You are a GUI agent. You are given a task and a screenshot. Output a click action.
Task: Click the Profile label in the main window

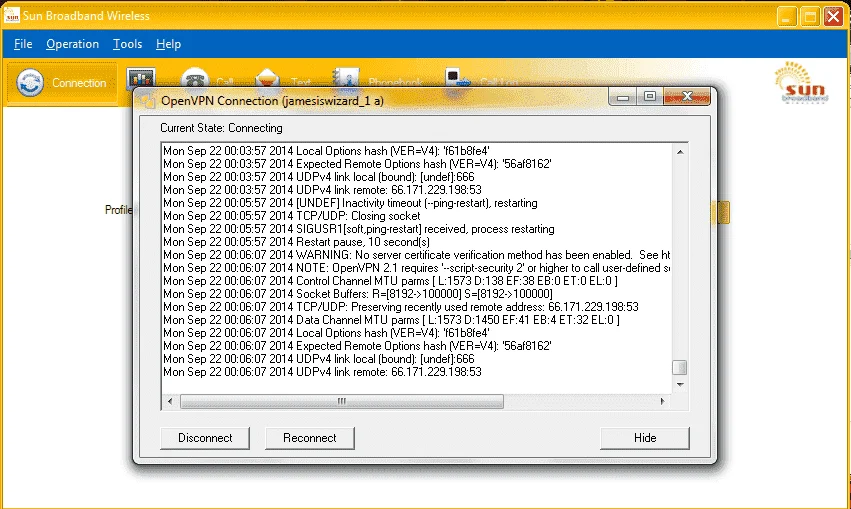pyautogui.click(x=118, y=210)
